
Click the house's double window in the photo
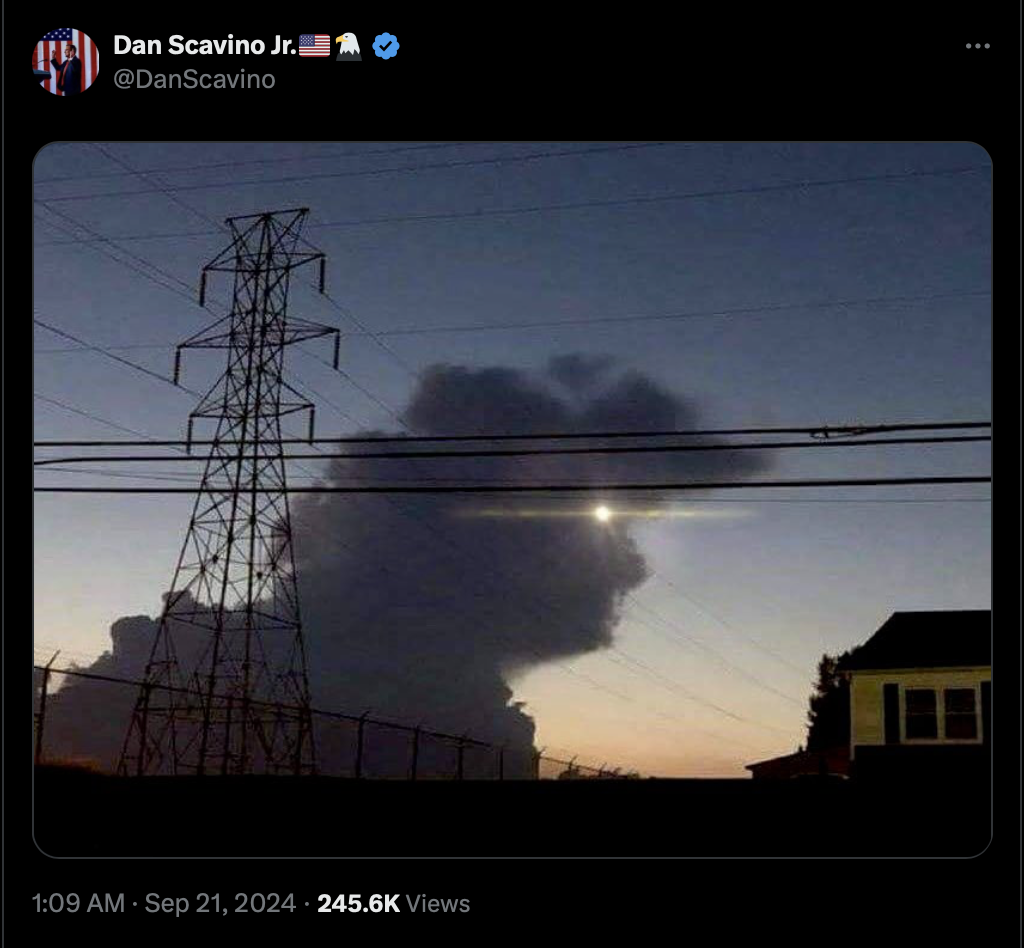(x=940, y=714)
